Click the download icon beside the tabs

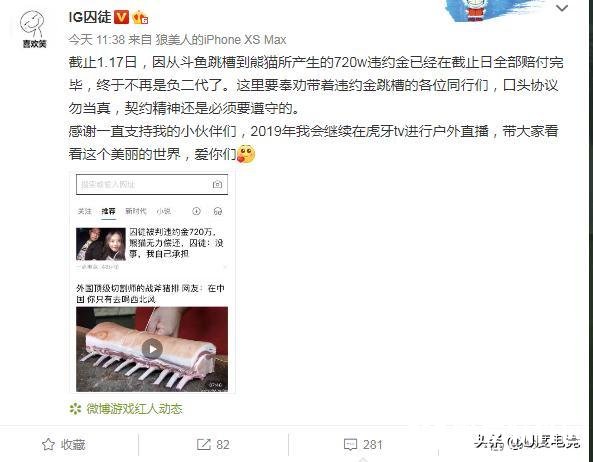coord(196,211)
